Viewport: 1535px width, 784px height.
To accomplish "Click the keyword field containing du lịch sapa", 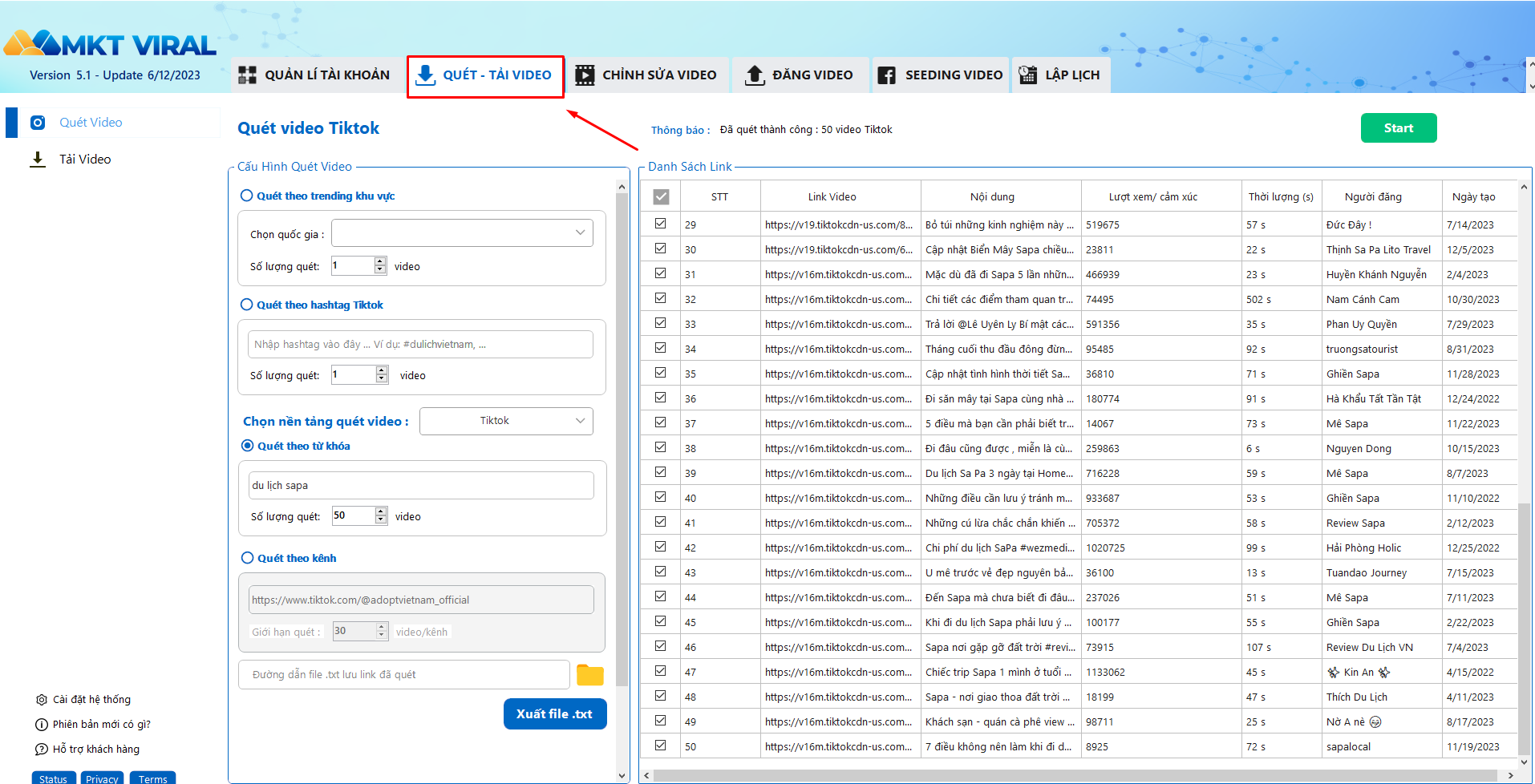I will point(421,486).
